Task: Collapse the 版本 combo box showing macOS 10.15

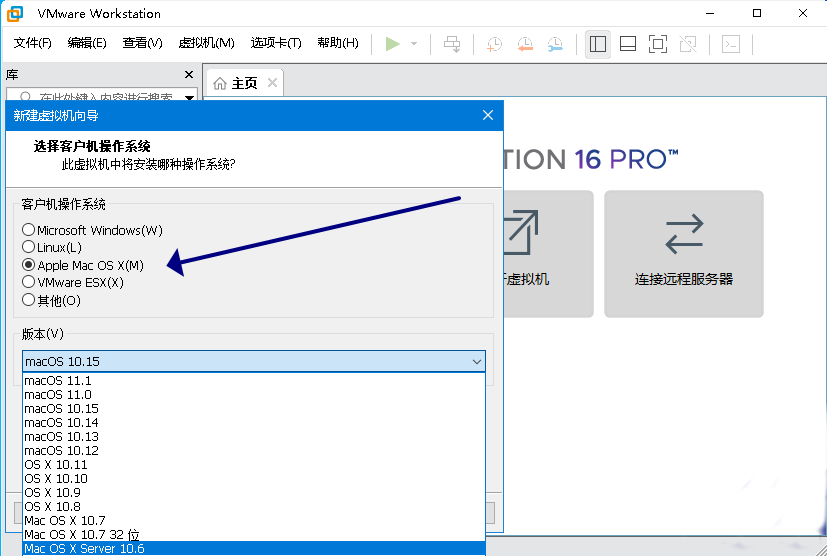Action: [254, 361]
